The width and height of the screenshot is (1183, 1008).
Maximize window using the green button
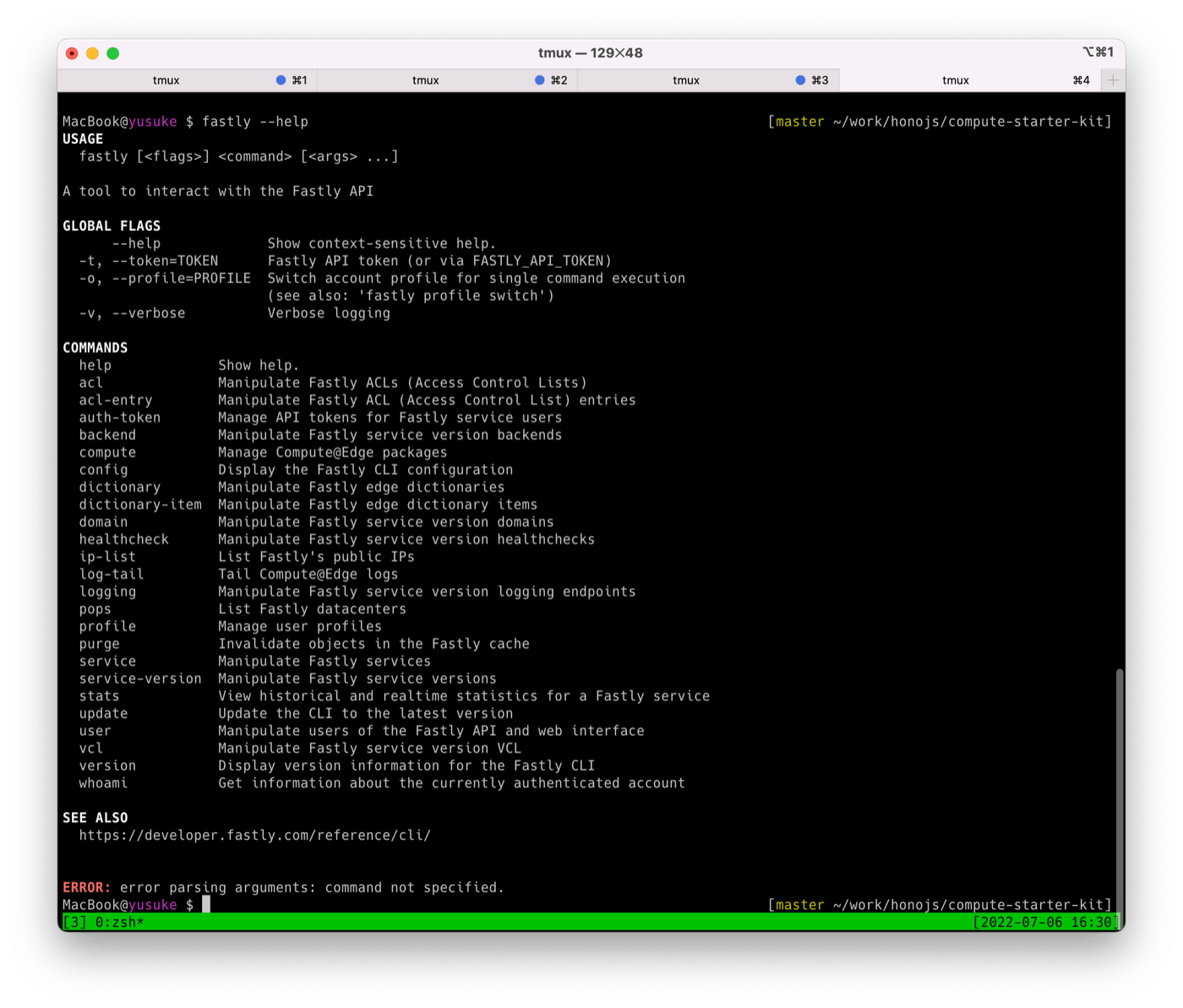click(x=113, y=53)
